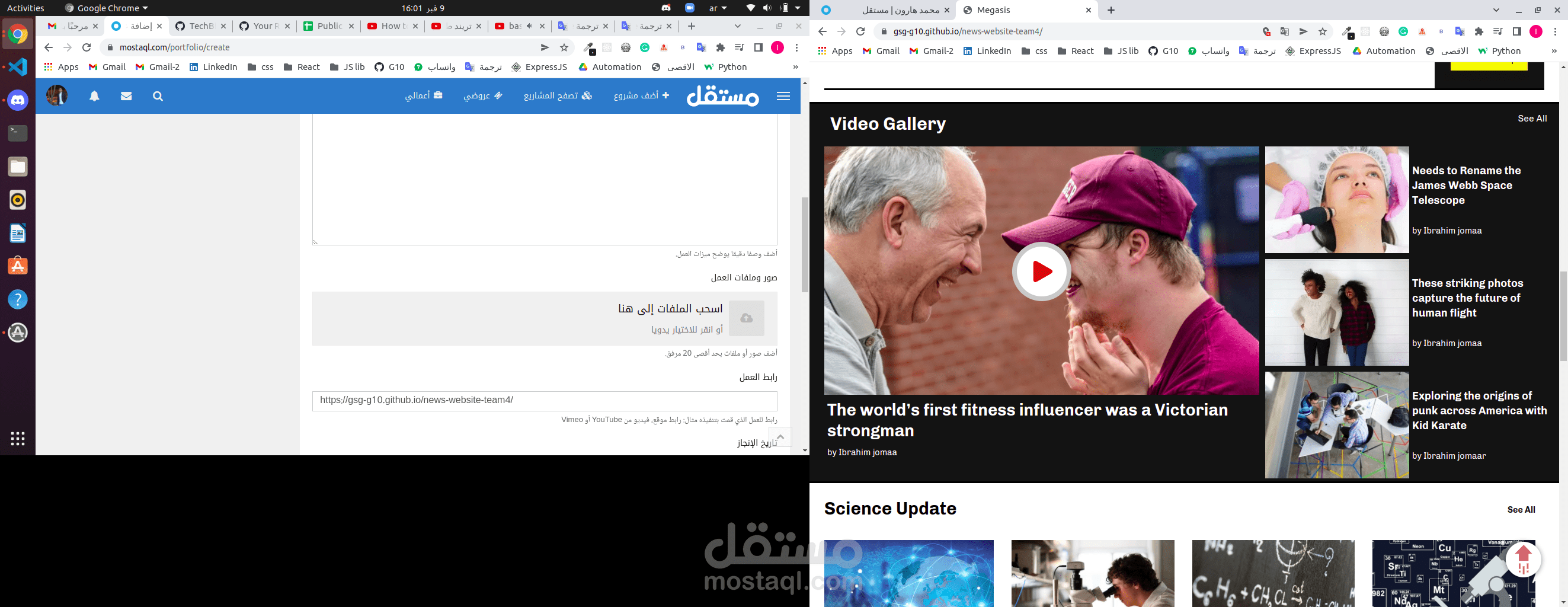This screenshot has height=607, width=1568.
Task: Click the Grammarly extension icon
Action: 645,47
